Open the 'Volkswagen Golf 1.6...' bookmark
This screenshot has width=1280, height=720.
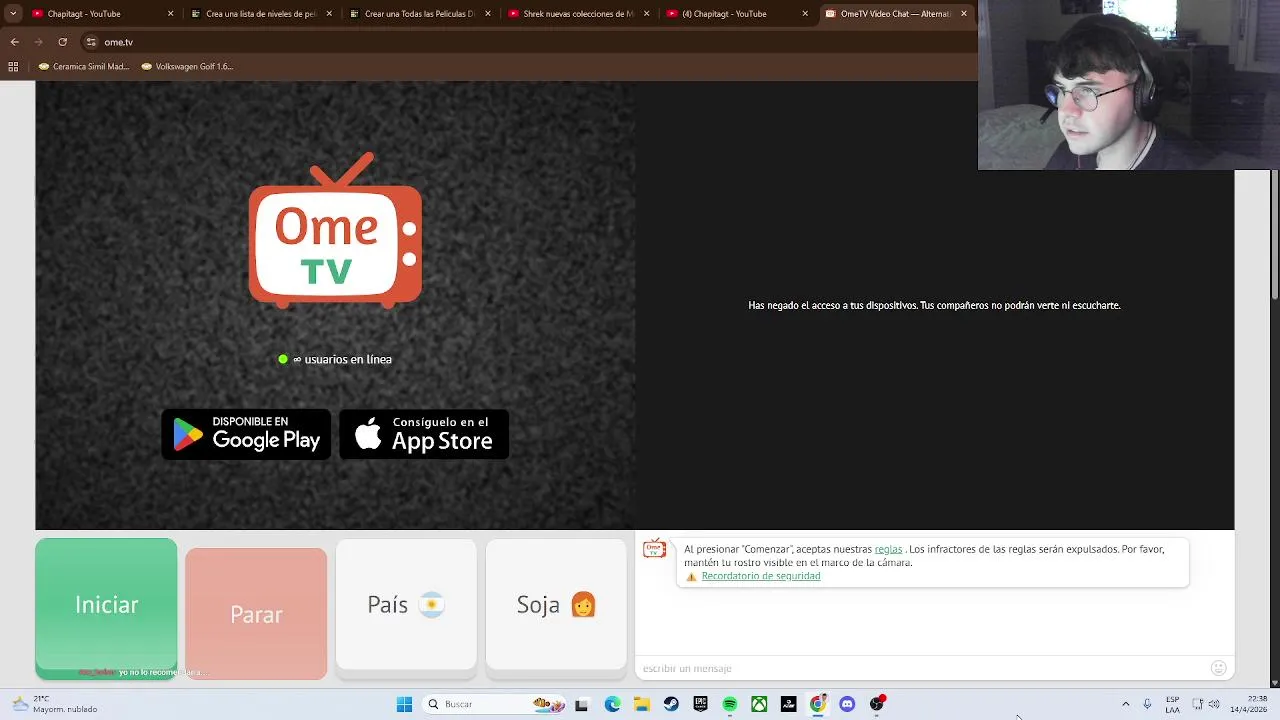coord(187,66)
